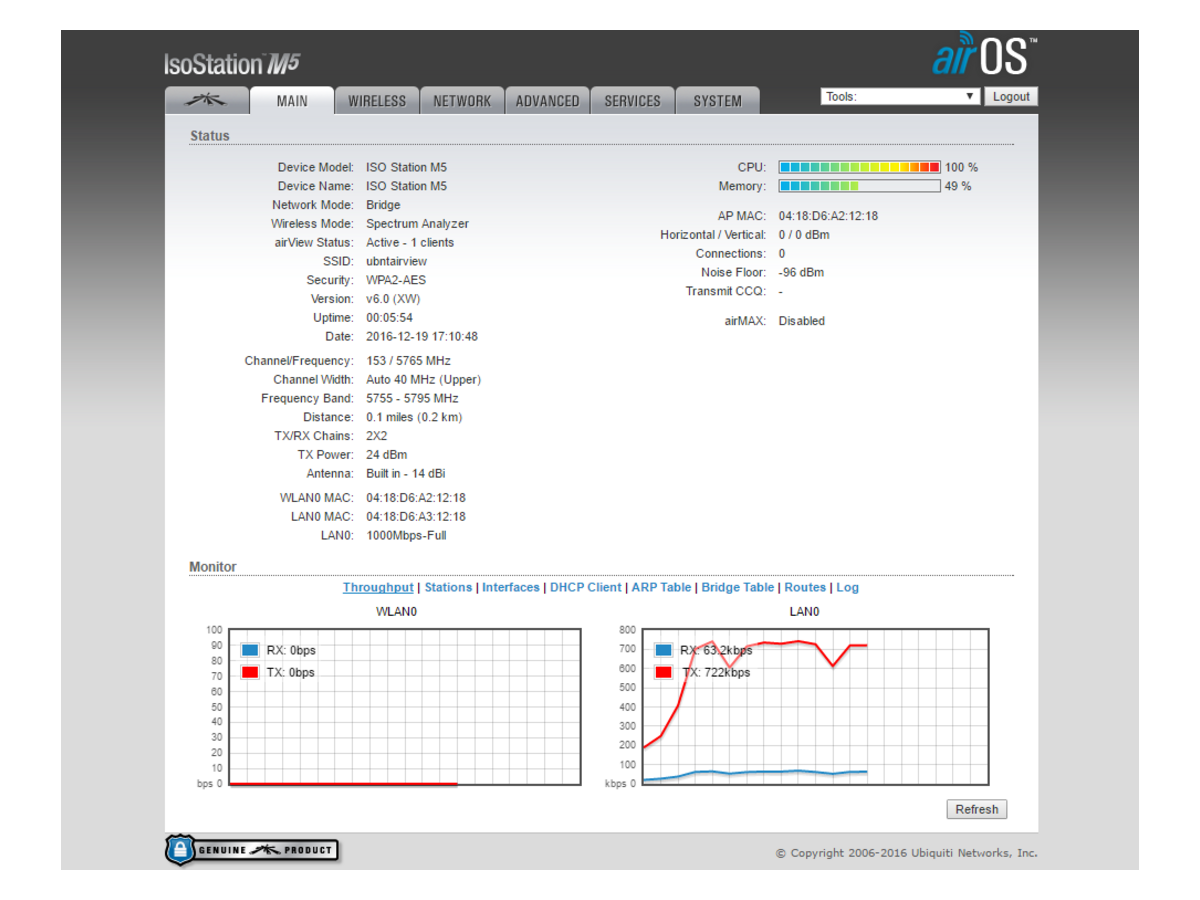Click the airOS logo
This screenshot has width=1200, height=900.
tap(984, 54)
